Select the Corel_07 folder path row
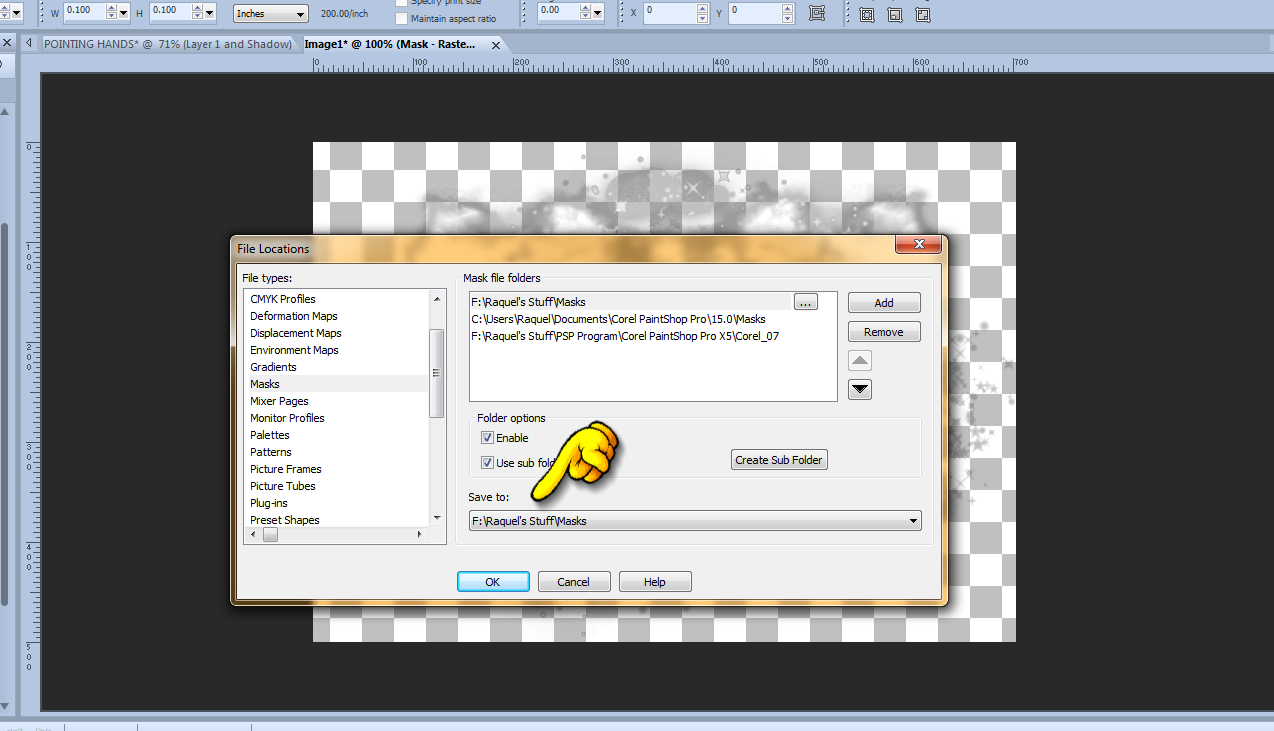This screenshot has height=731, width=1274. click(652, 336)
